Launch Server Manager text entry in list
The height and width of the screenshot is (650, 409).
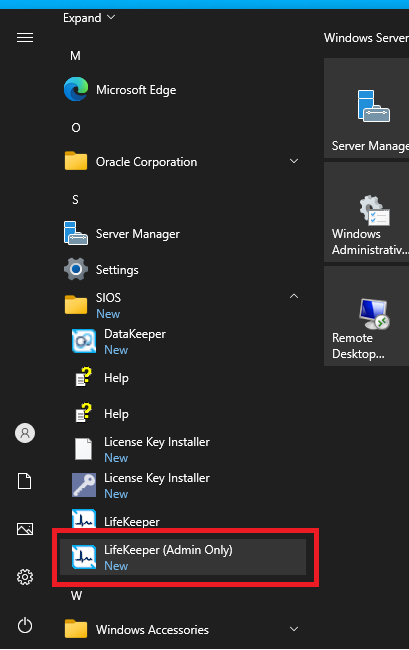(x=138, y=234)
